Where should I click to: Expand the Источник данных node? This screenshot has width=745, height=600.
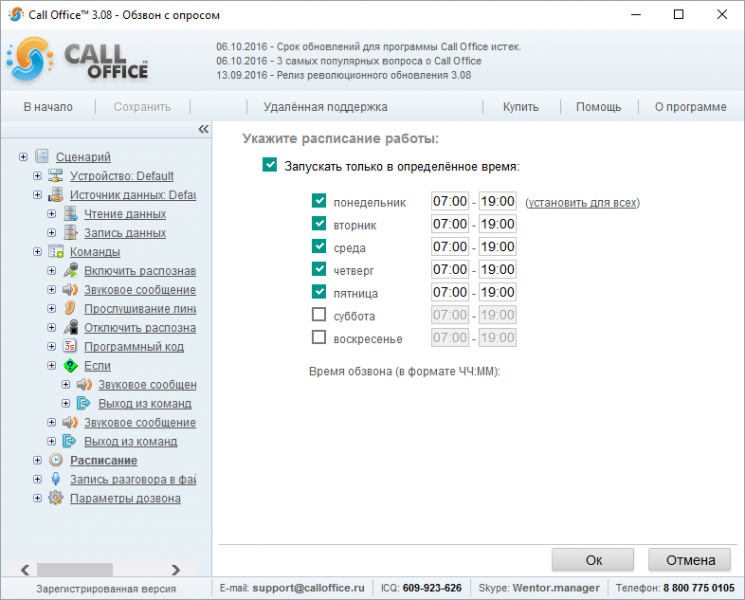point(38,195)
